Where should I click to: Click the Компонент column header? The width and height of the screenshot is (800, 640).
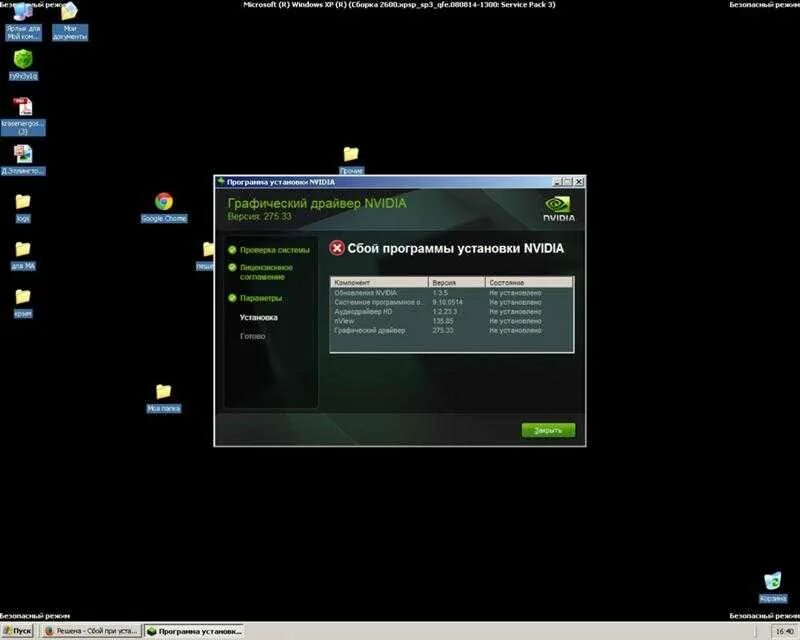tap(379, 282)
